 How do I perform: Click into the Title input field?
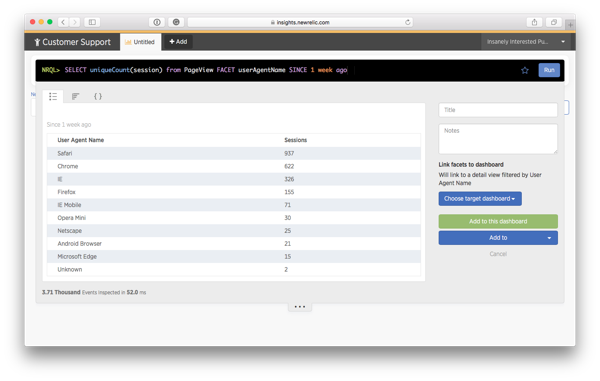pyautogui.click(x=498, y=110)
